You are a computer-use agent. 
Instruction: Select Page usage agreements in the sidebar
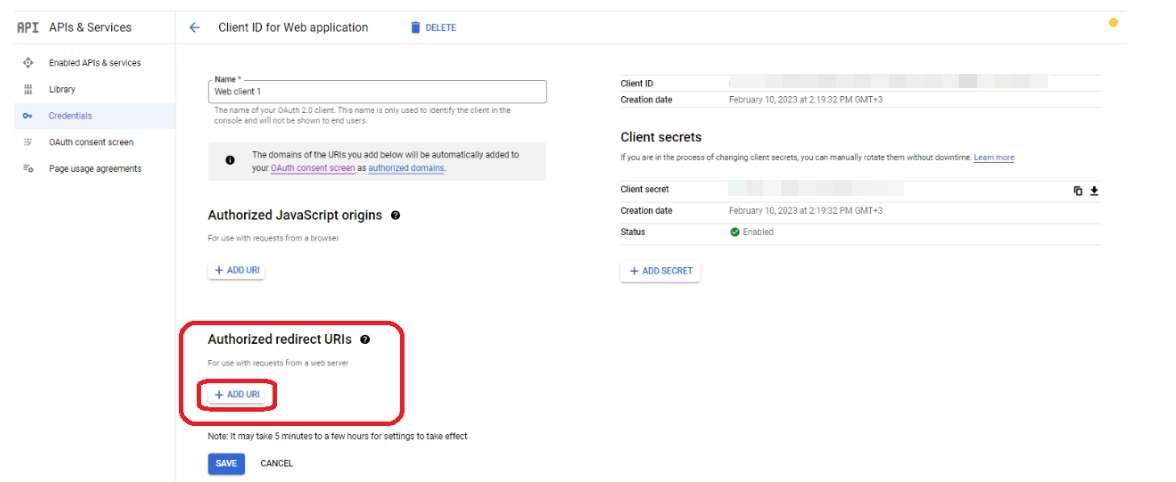(95, 169)
